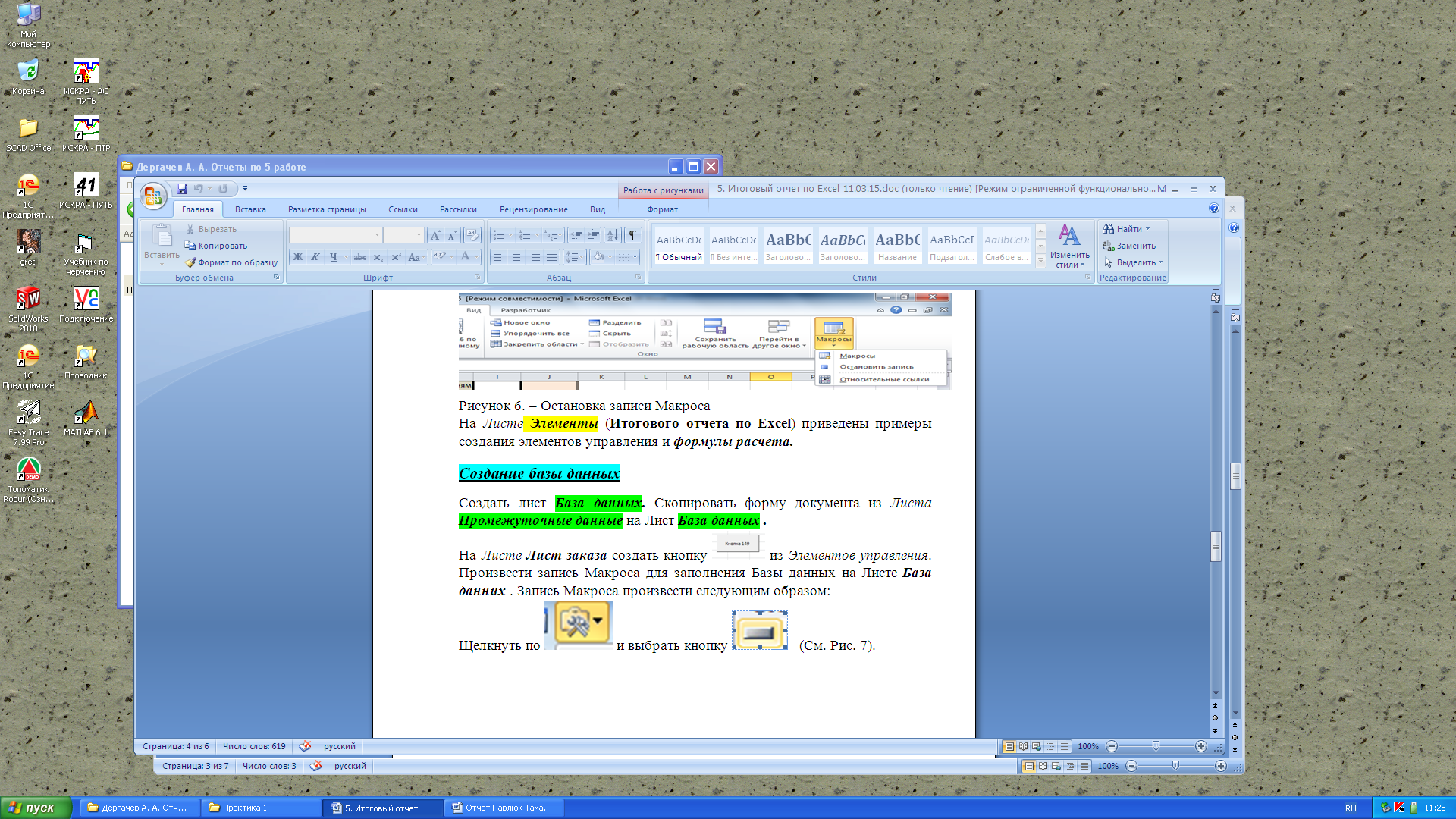The image size is (1456, 819).
Task: Toggle show paragraph marks (¶)
Action: pos(632,235)
